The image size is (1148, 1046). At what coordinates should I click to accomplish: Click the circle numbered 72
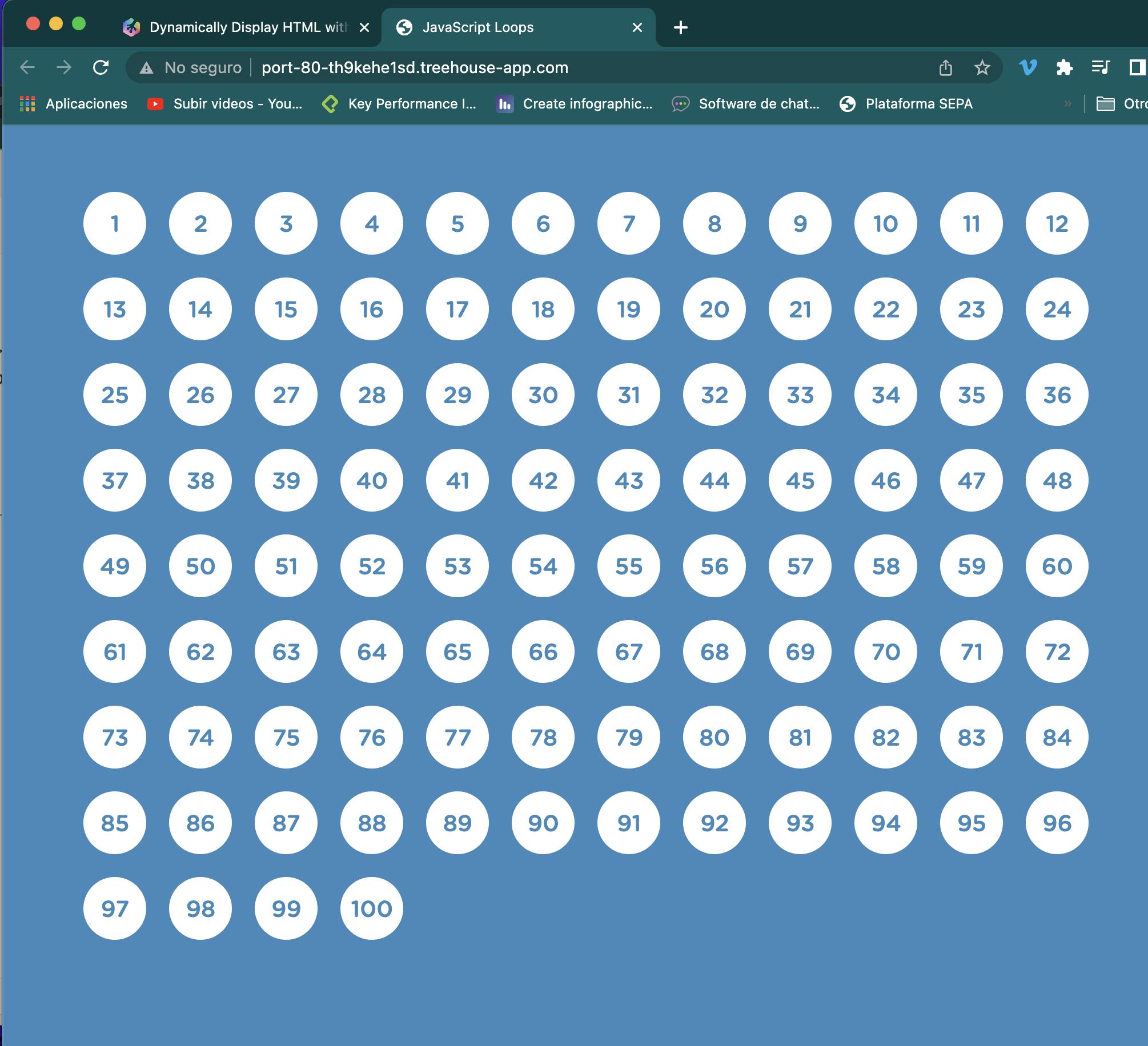click(1057, 651)
